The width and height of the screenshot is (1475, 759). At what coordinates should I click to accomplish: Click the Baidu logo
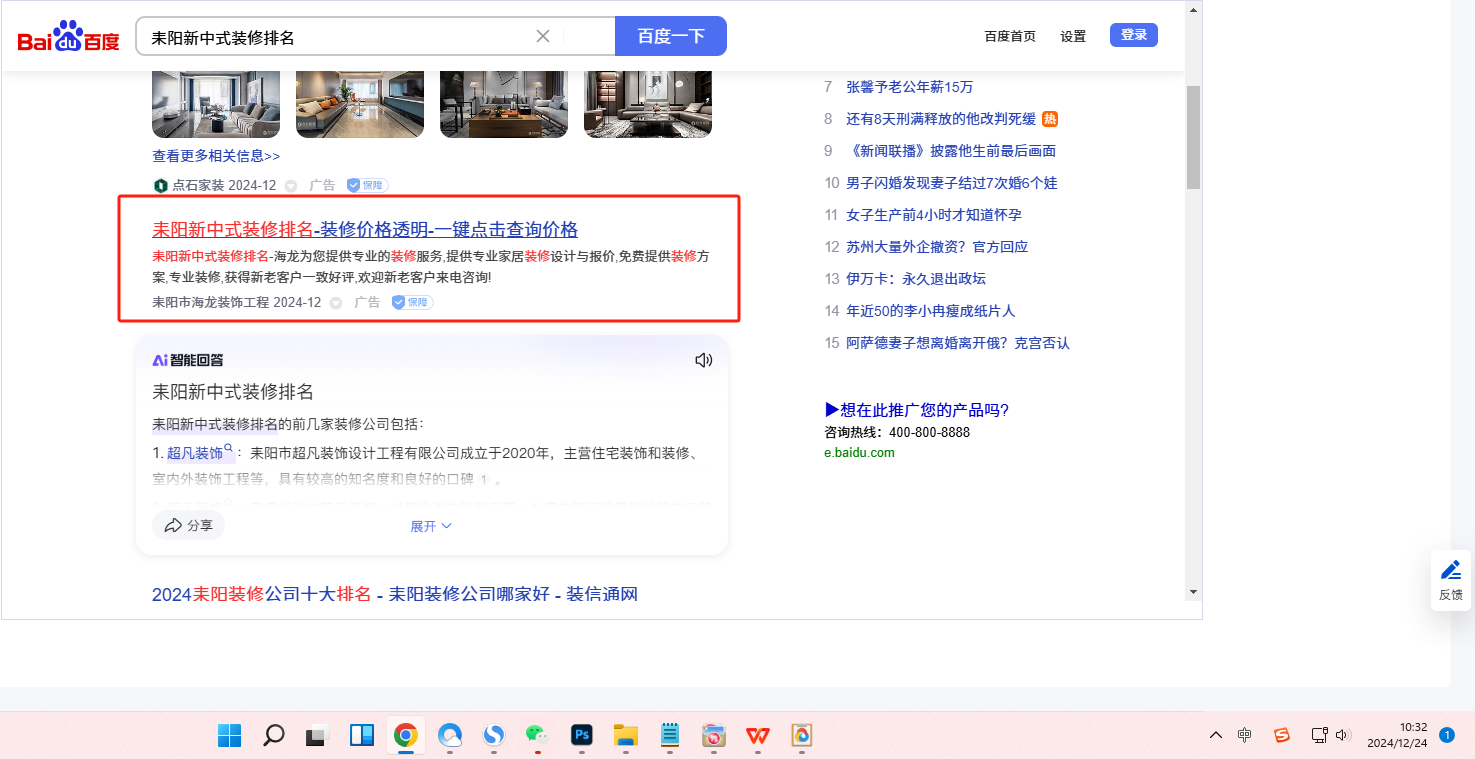[x=68, y=37]
